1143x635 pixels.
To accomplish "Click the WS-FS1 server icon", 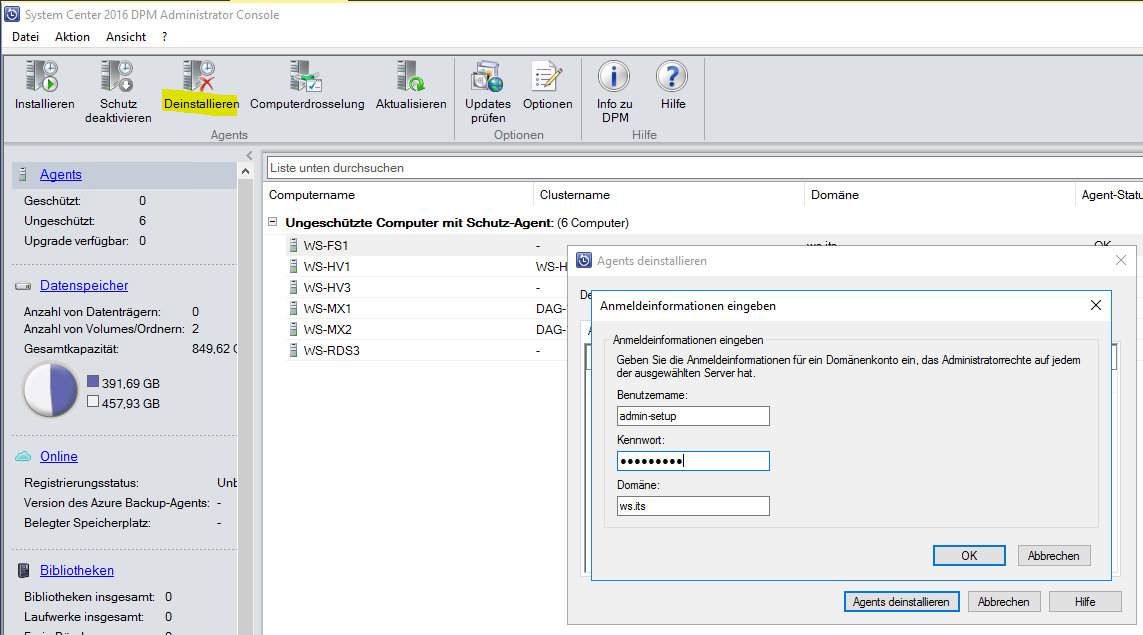I will pos(293,246).
